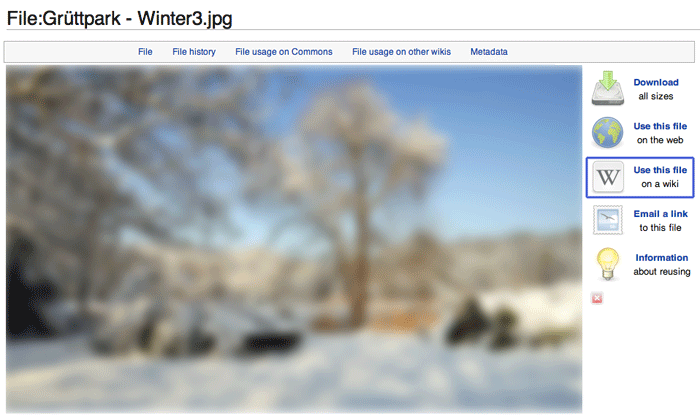Switch to File history tab
Viewport: 700px width, 415px height.
(194, 52)
